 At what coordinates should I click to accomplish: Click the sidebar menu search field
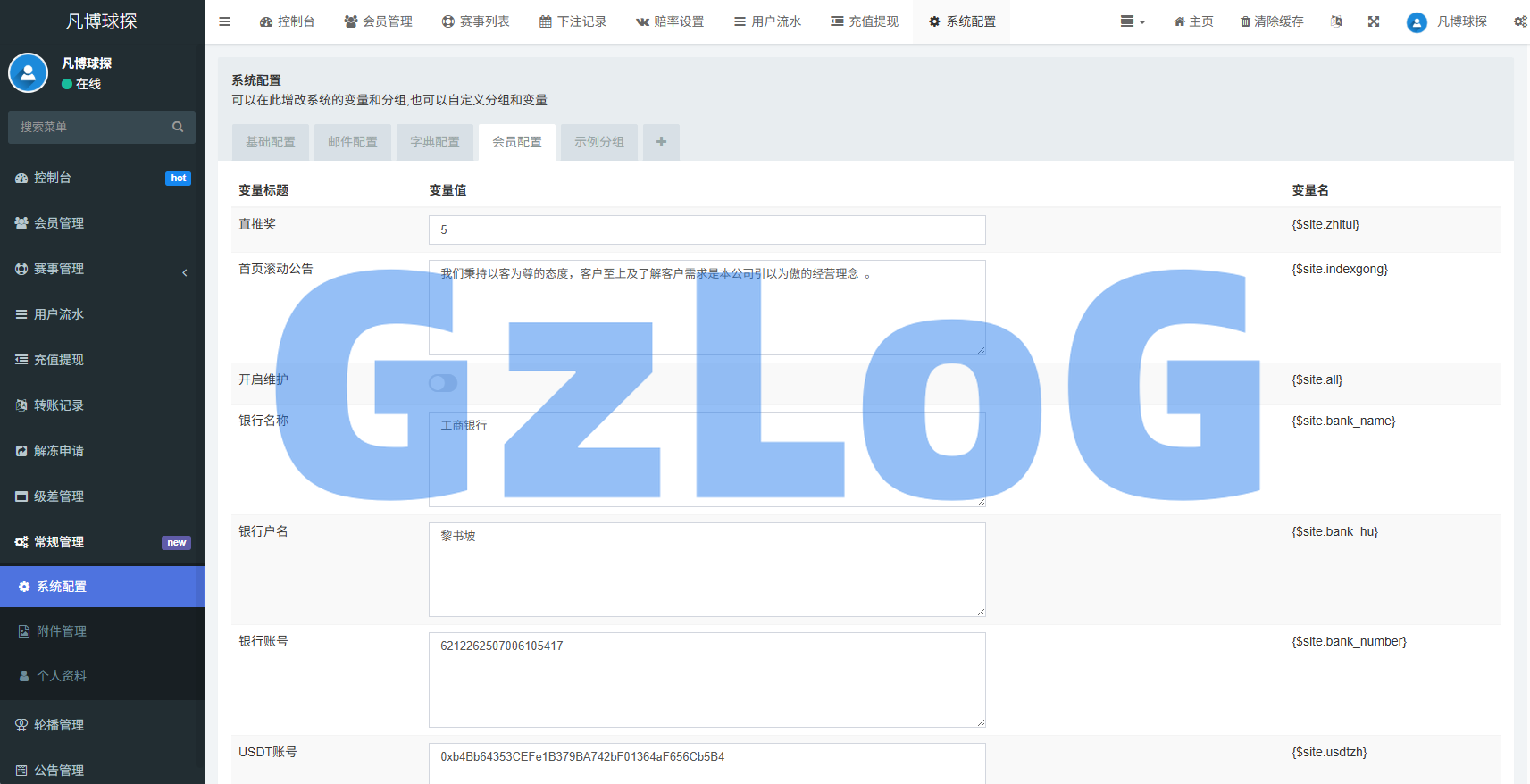tap(89, 127)
